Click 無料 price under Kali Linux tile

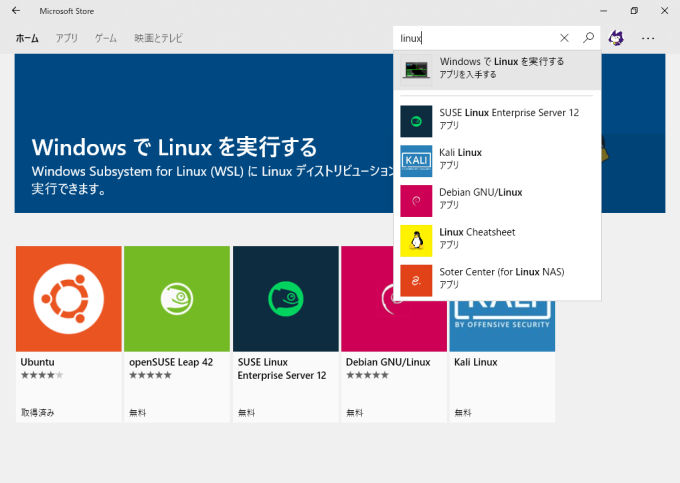coord(463,413)
